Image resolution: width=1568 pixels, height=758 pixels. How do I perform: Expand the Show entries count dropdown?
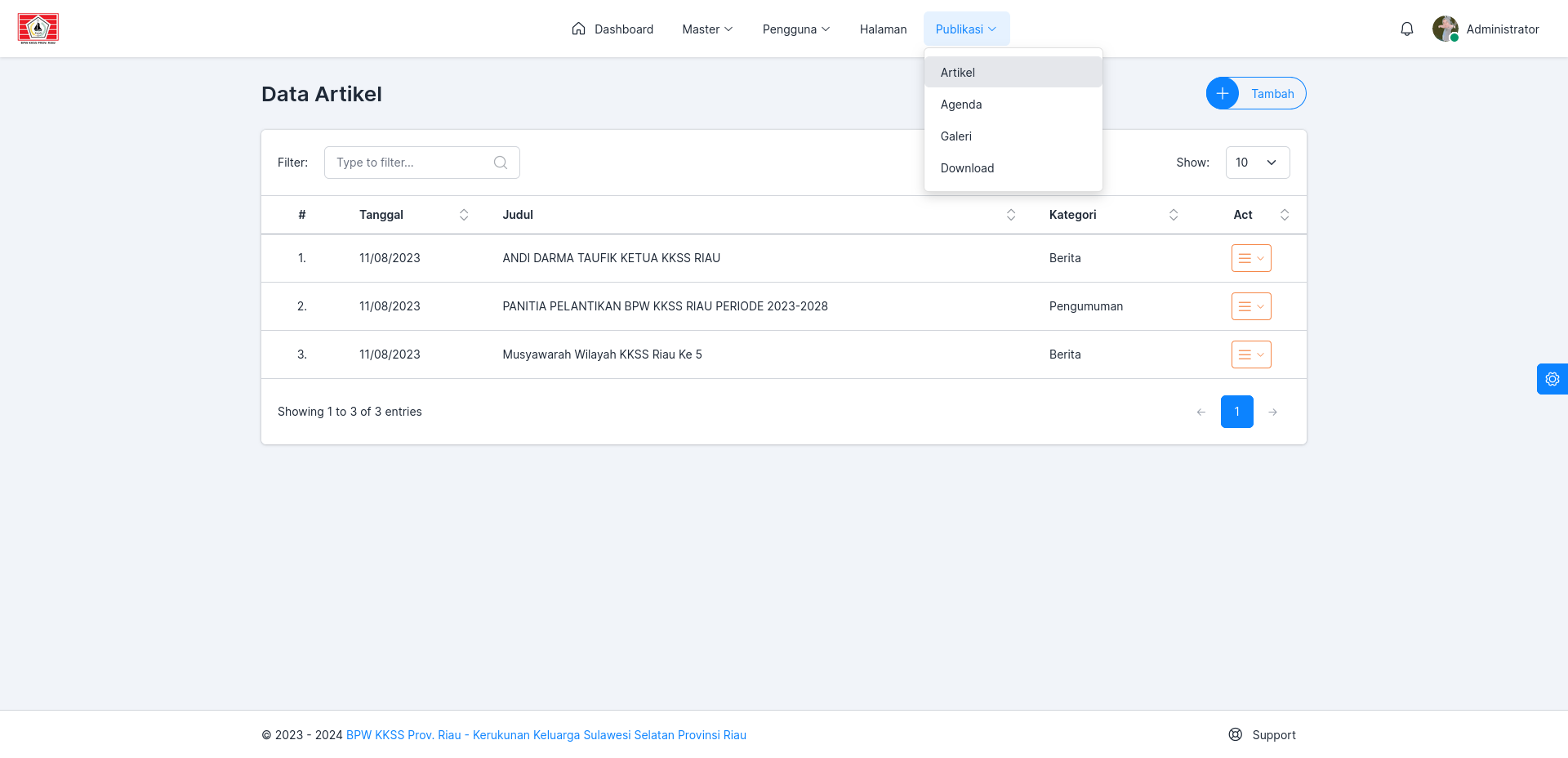(1258, 163)
